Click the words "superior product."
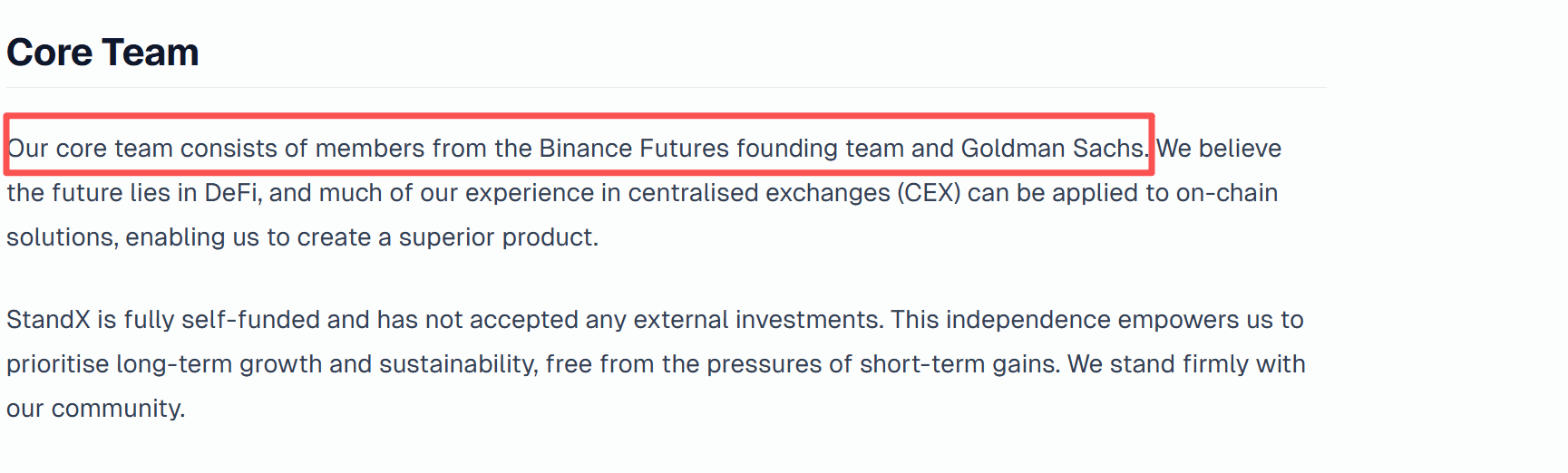The width and height of the screenshot is (1568, 473). point(499,236)
